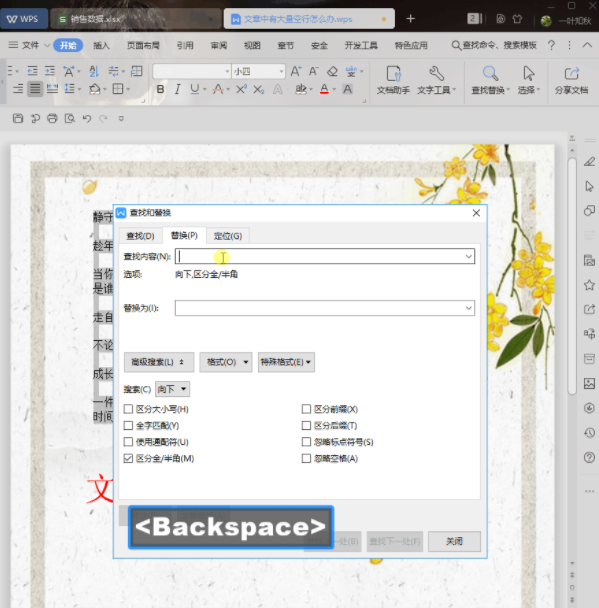
Task: Select the 替换(P) tab
Action: pos(184,235)
